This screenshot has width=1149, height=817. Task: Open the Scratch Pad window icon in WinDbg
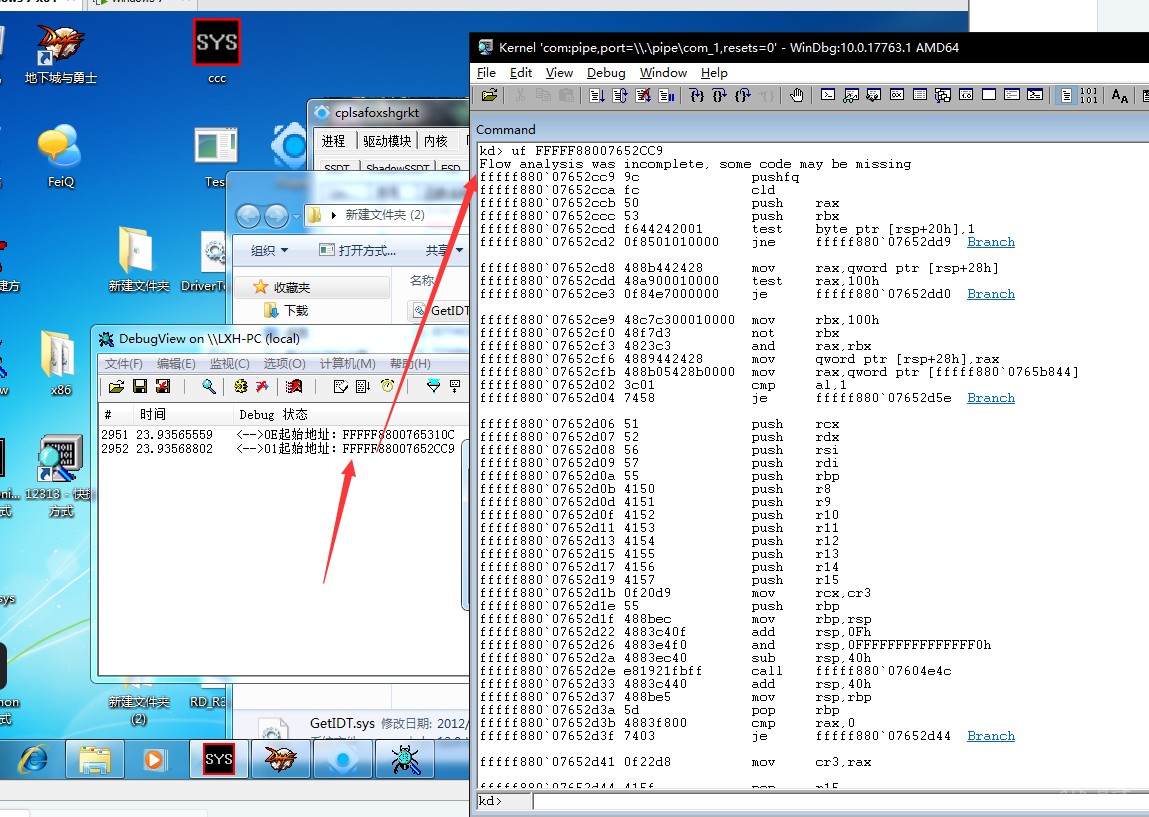click(x=989, y=95)
